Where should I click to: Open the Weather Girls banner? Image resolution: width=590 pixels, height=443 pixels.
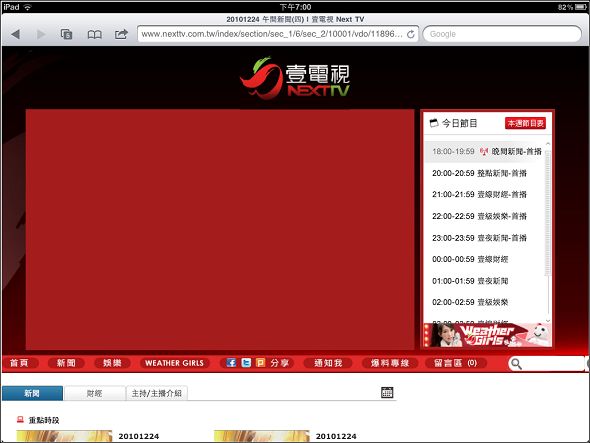pyautogui.click(x=488, y=335)
